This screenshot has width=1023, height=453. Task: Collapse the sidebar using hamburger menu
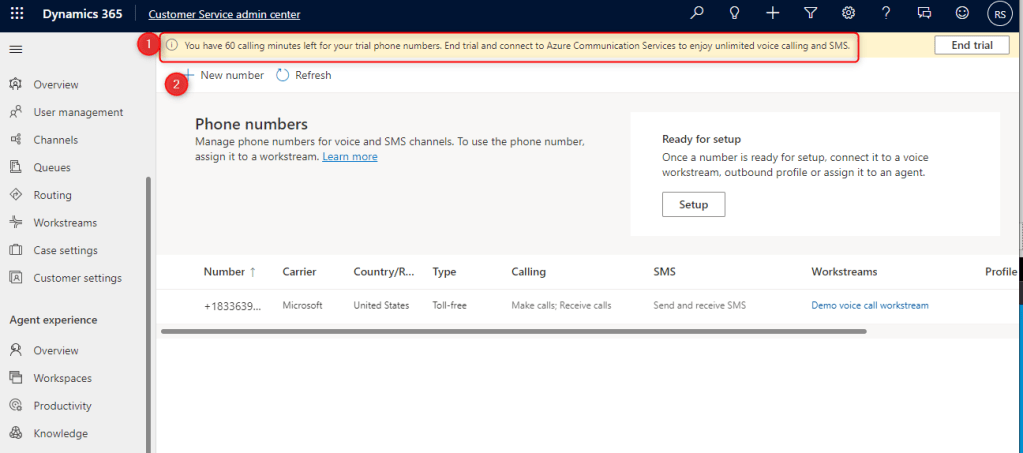coord(16,49)
